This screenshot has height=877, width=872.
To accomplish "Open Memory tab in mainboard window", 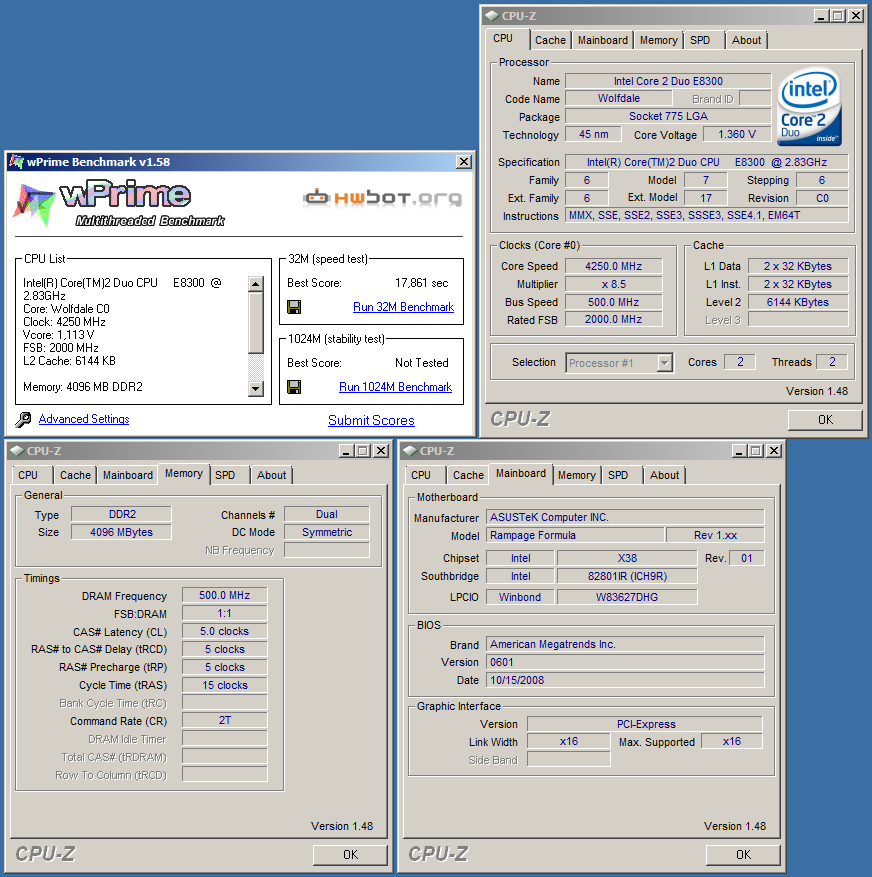I will [x=577, y=475].
